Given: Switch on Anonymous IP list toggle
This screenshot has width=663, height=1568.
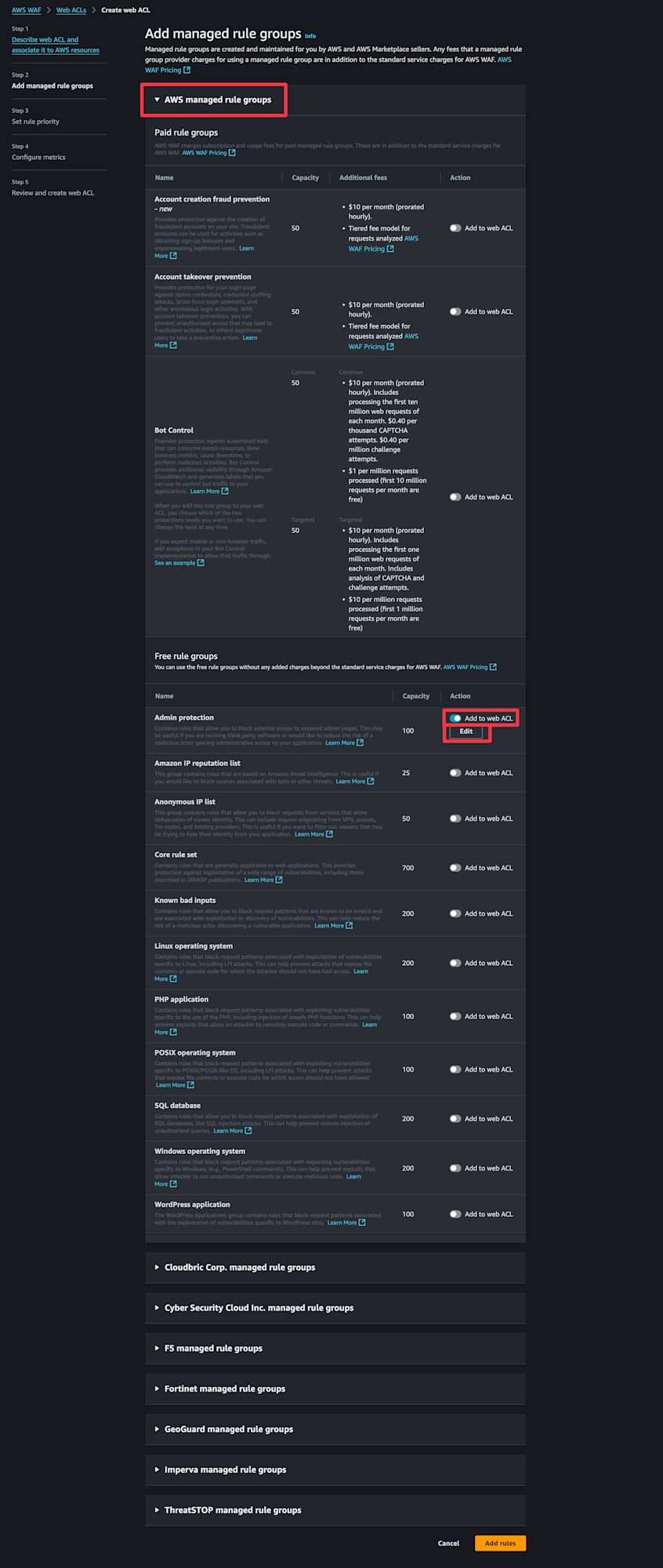Looking at the screenshot, I should pyautogui.click(x=455, y=818).
